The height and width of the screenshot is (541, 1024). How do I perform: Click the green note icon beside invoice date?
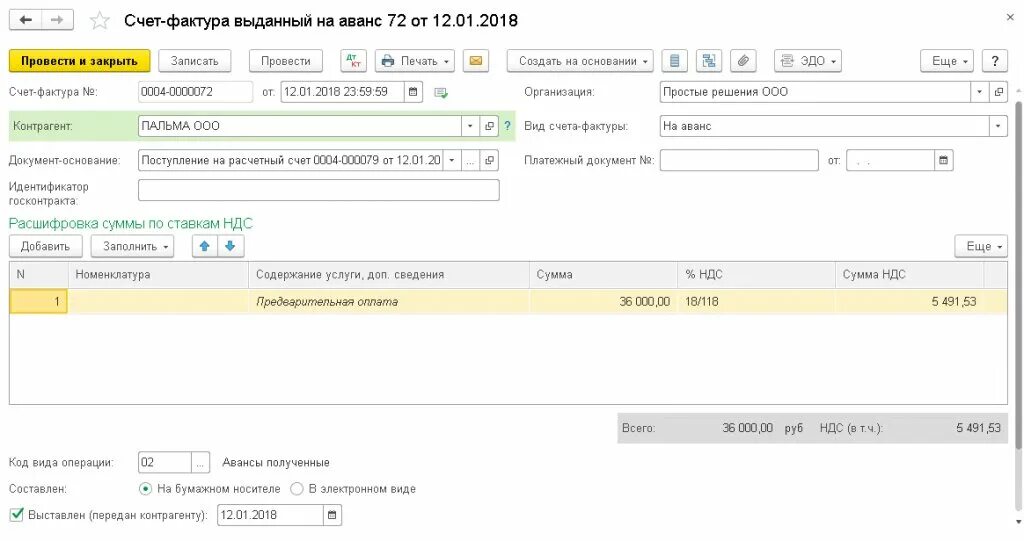(441, 93)
